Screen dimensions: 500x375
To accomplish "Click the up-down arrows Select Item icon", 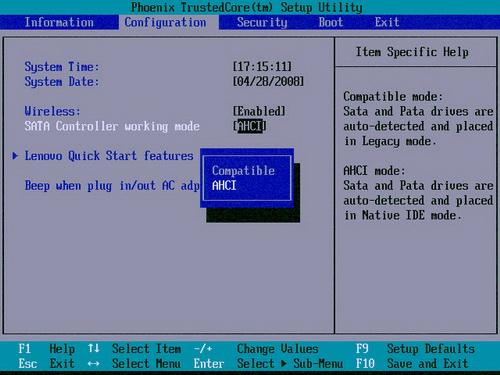I will tap(94, 349).
